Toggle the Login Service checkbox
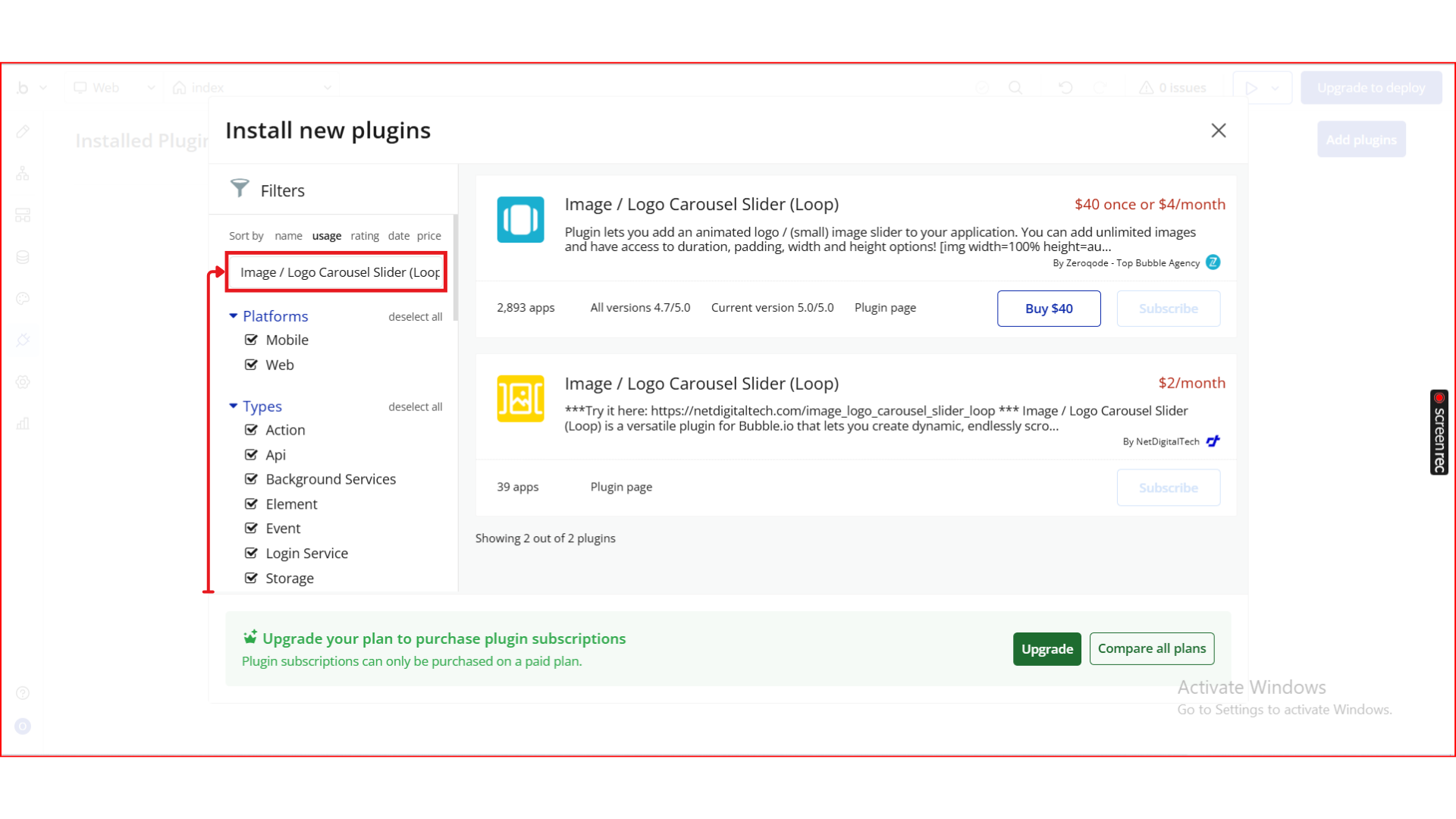The width and height of the screenshot is (1456, 819). coord(251,554)
